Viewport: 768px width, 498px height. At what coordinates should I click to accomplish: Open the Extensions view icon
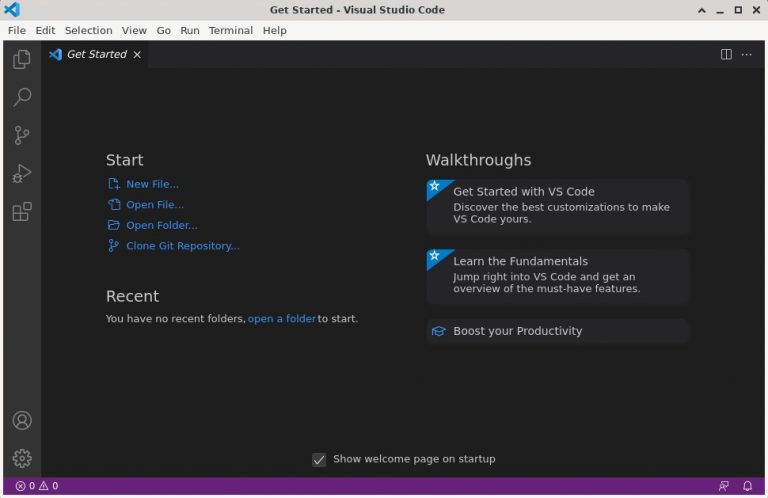[x=22, y=212]
